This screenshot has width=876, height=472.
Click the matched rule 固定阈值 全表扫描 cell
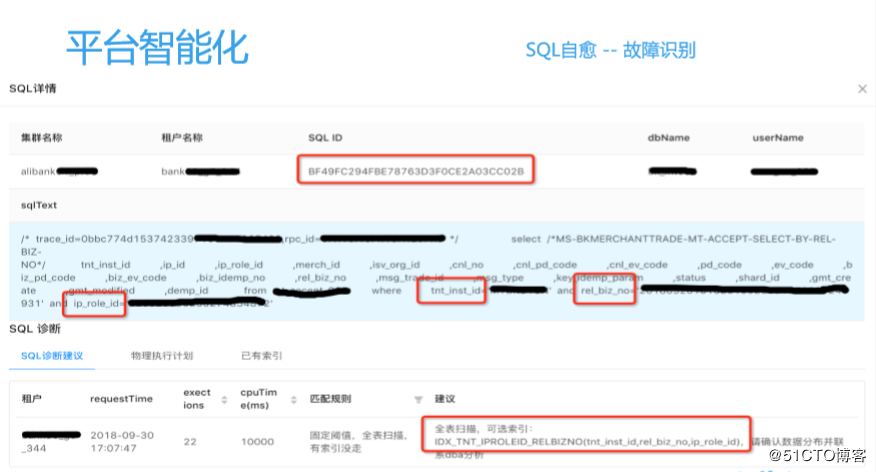click(x=359, y=441)
